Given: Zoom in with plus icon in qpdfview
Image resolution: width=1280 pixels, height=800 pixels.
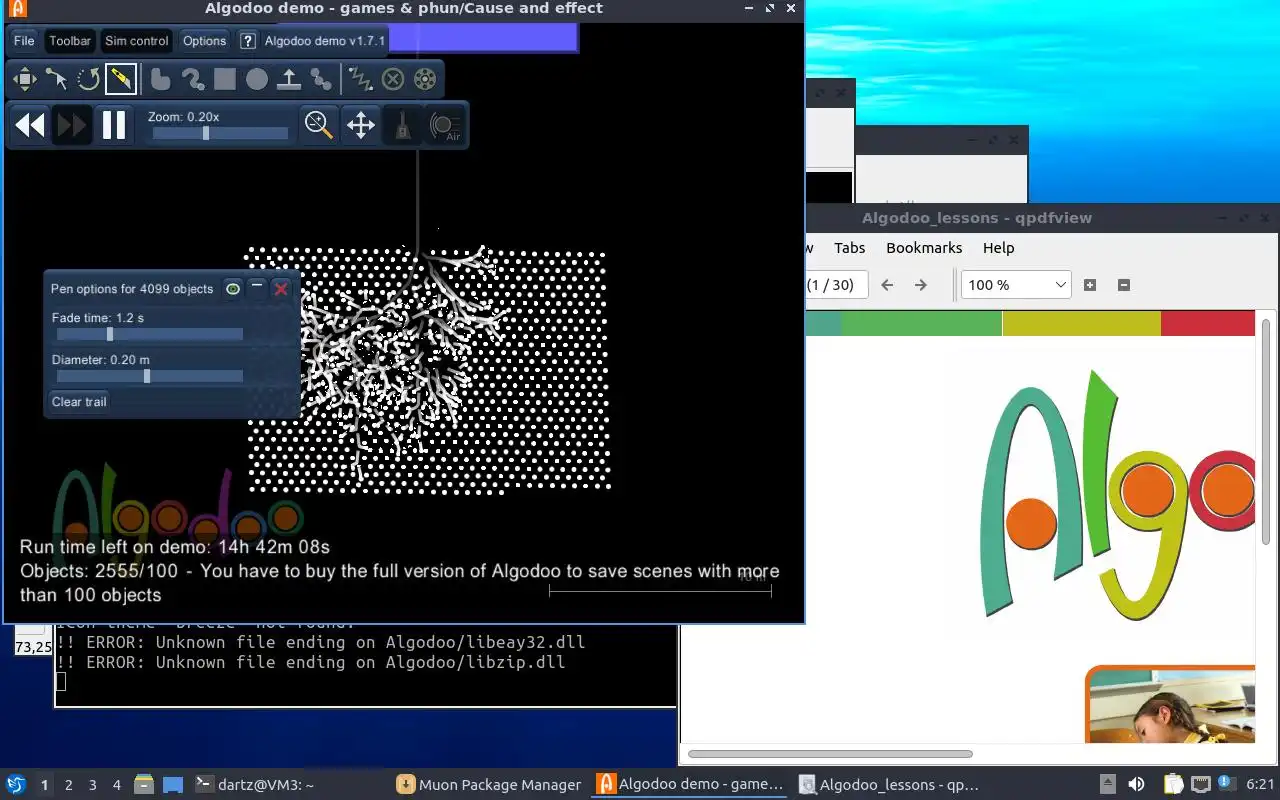Looking at the screenshot, I should [1090, 285].
